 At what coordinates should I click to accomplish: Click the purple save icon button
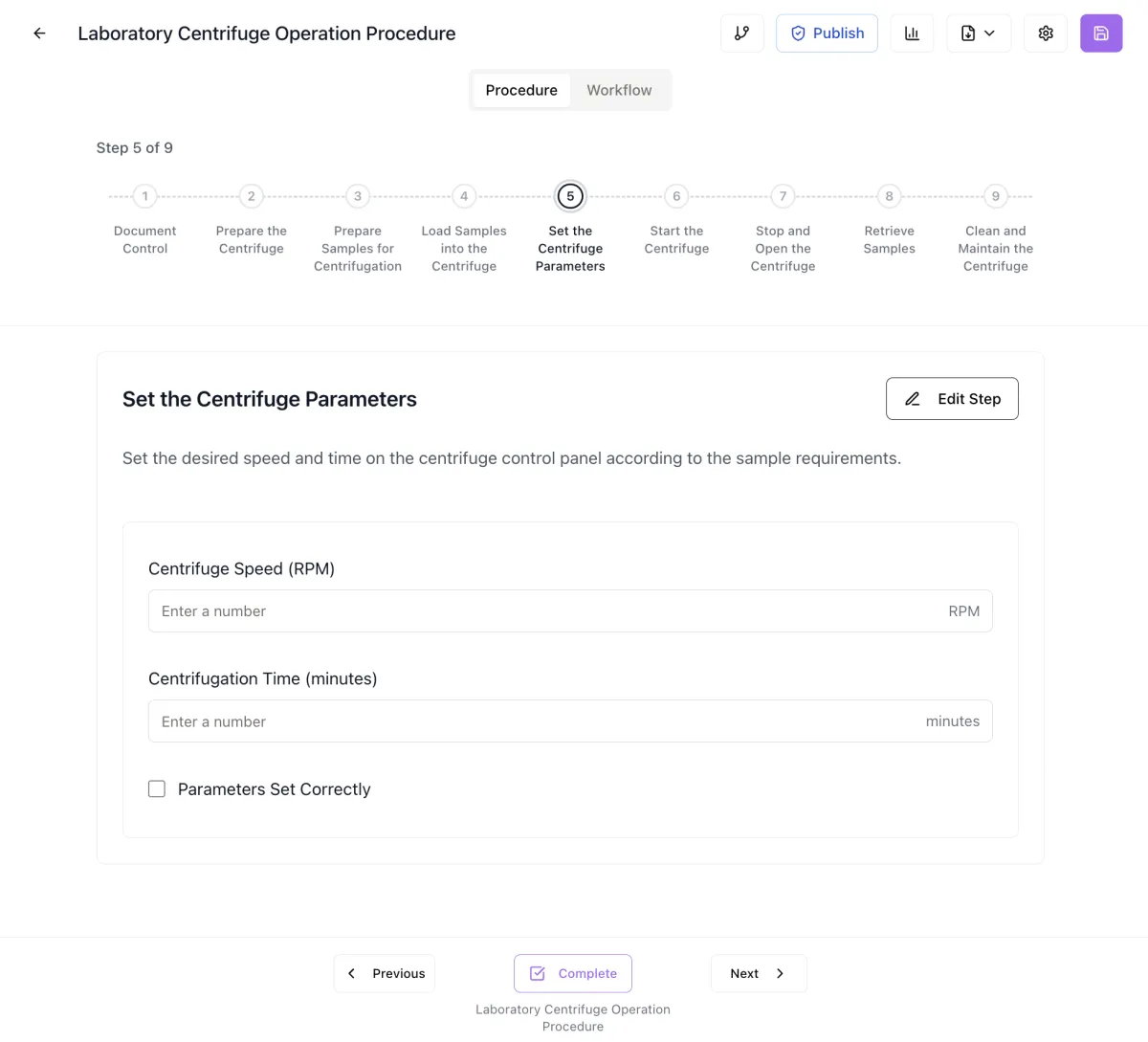(x=1100, y=33)
